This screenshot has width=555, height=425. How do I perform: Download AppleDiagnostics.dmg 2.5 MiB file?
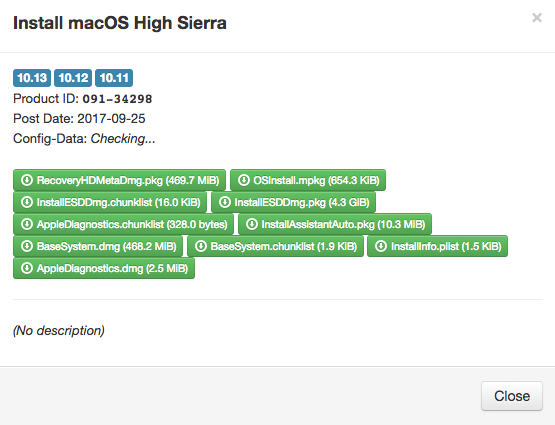(x=104, y=268)
